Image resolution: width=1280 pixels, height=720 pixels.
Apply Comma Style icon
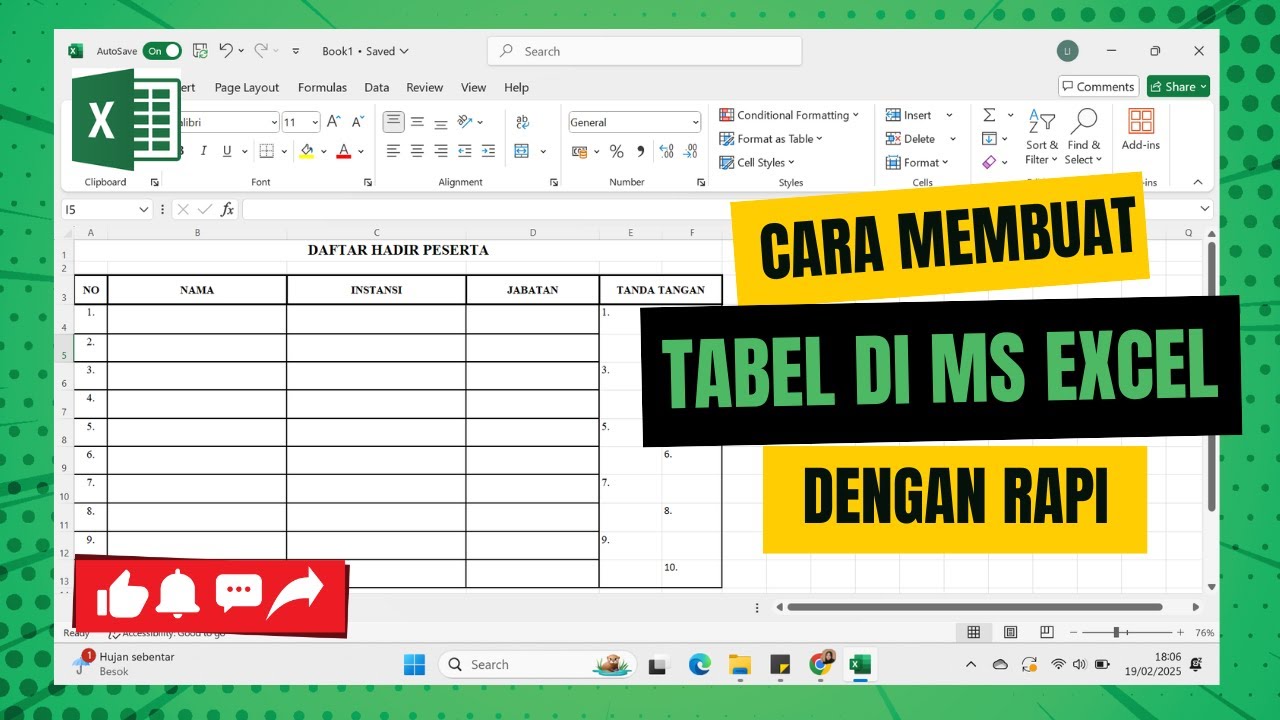click(640, 152)
